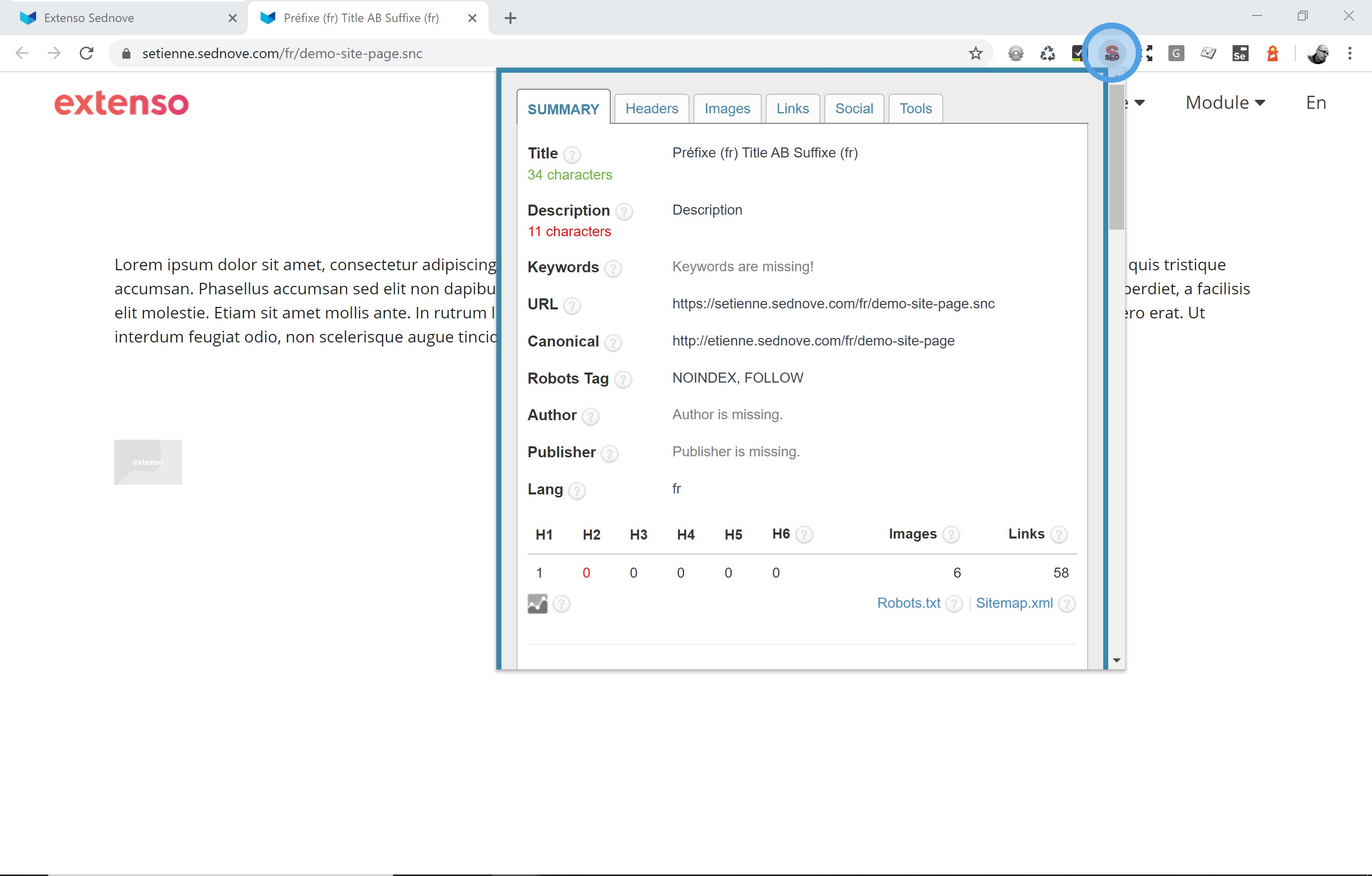
Task: Click the https URL value in summary
Action: tap(833, 303)
